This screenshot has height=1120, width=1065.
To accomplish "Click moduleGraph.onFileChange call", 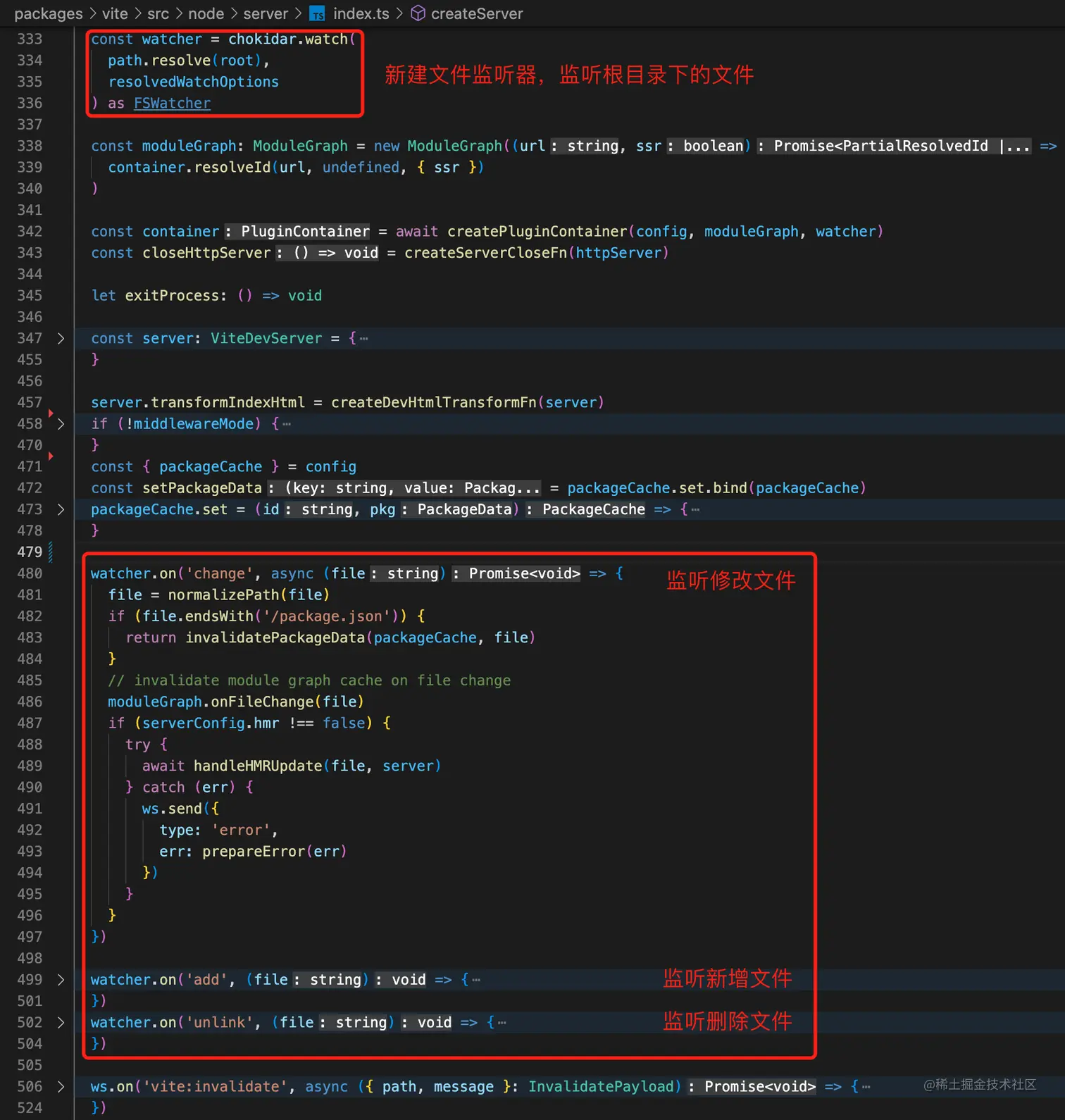I will (x=236, y=702).
